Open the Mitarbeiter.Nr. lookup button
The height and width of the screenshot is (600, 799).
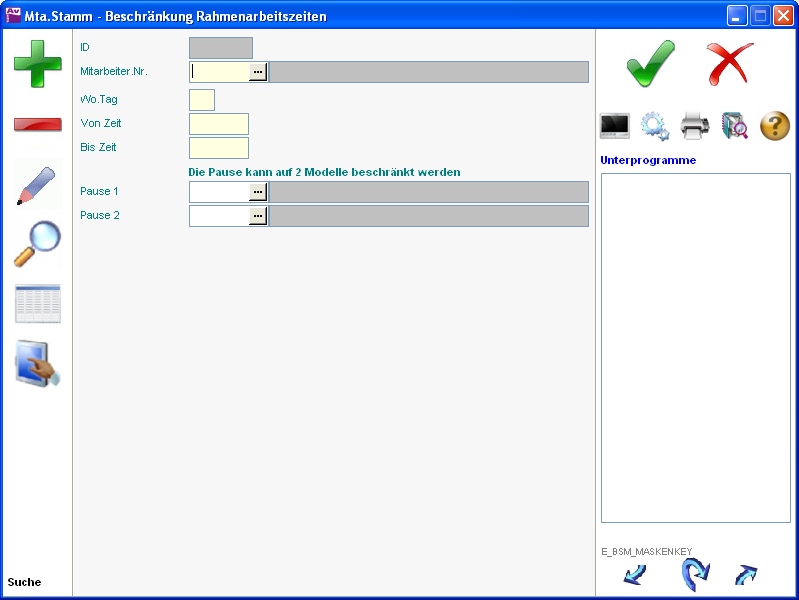[258, 72]
